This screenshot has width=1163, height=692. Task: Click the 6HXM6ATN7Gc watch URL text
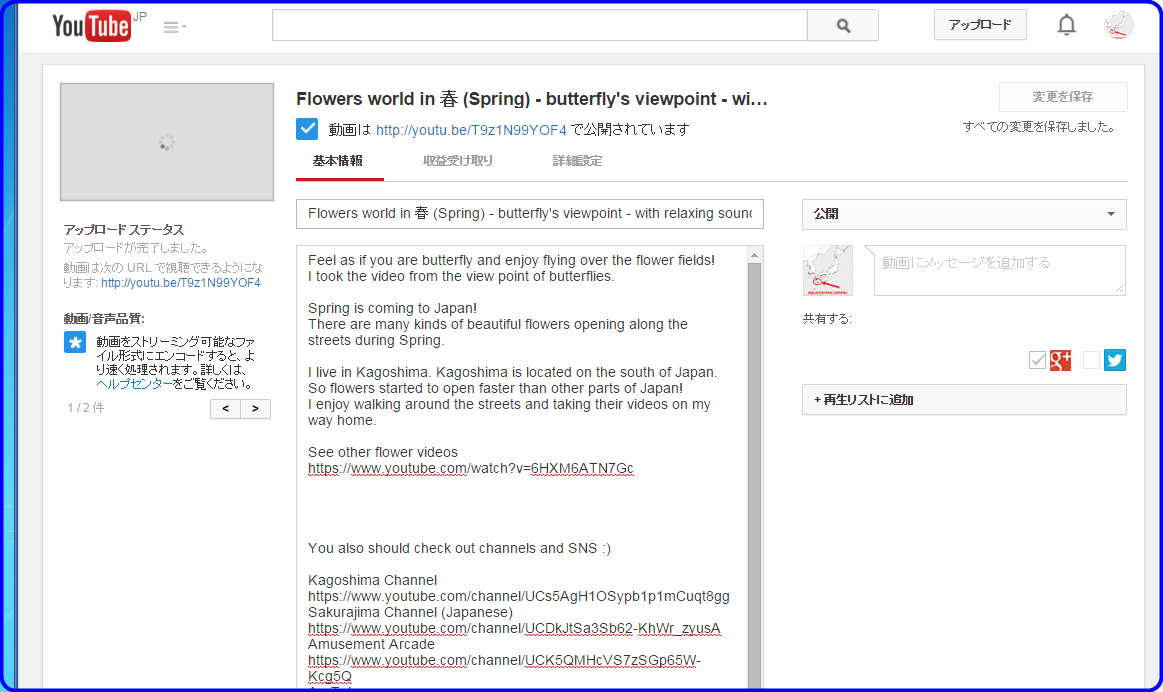471,469
